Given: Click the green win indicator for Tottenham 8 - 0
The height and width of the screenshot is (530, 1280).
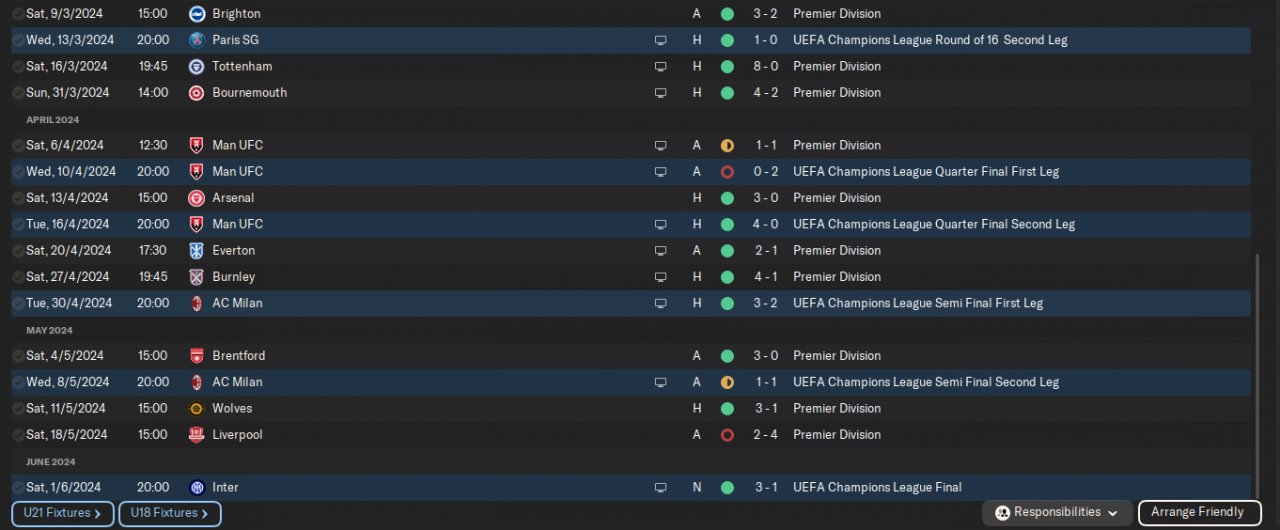Looking at the screenshot, I should coord(727,66).
